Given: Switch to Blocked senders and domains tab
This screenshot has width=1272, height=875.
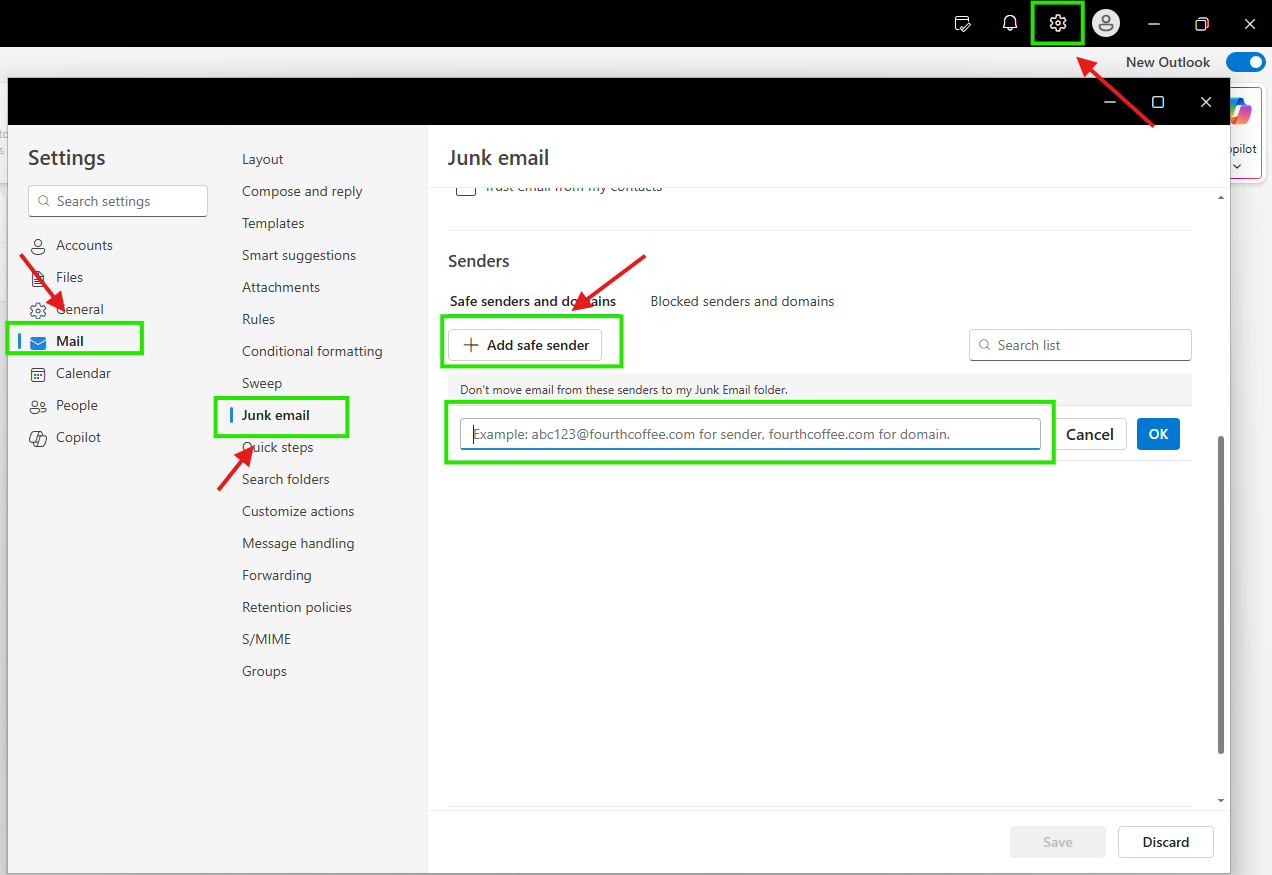Looking at the screenshot, I should pyautogui.click(x=742, y=301).
